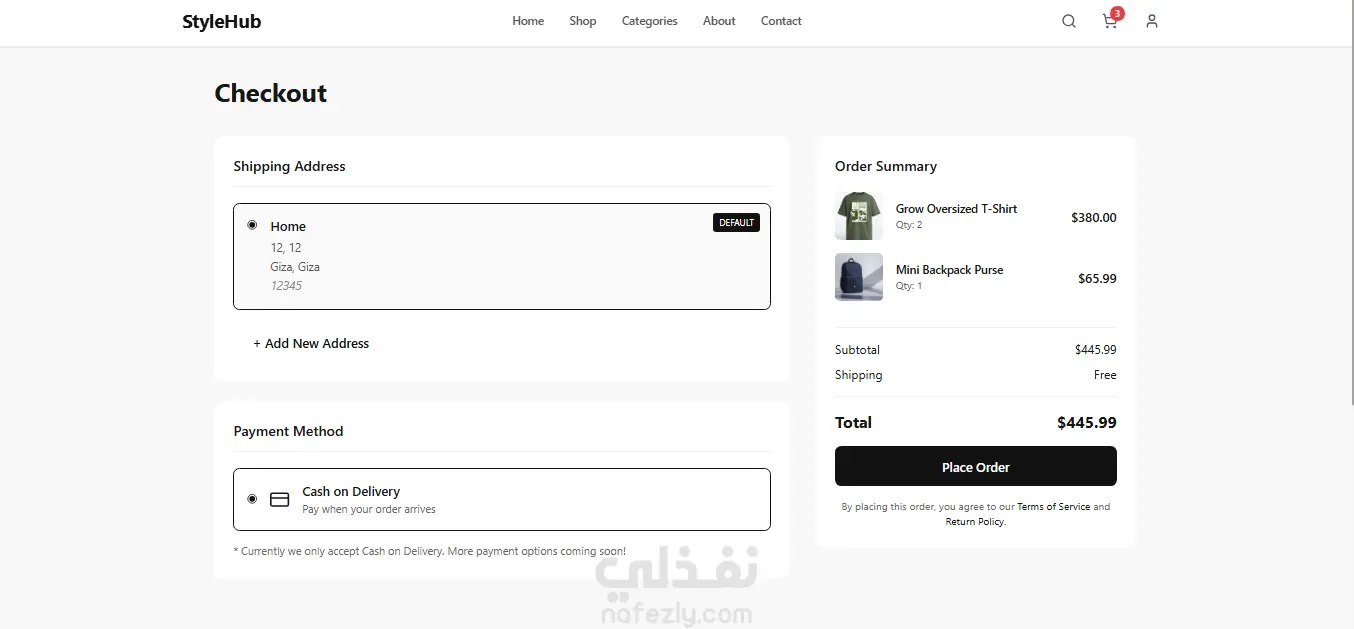Click the credit card icon beside Cash on Delivery
Screen dimensions: 1354x629
coord(280,499)
